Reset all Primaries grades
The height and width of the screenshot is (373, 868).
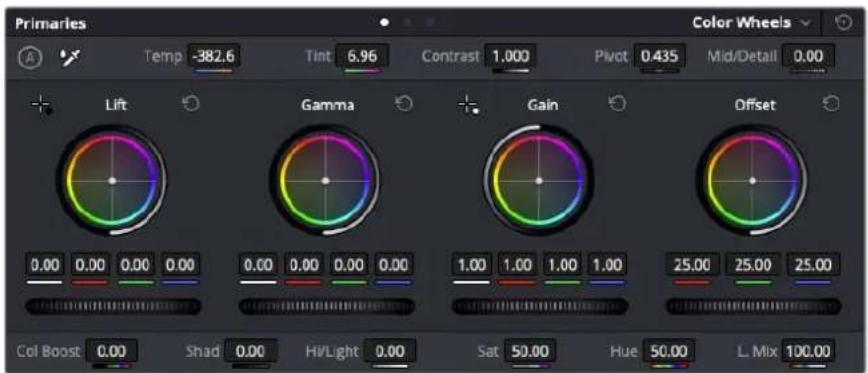click(x=843, y=23)
